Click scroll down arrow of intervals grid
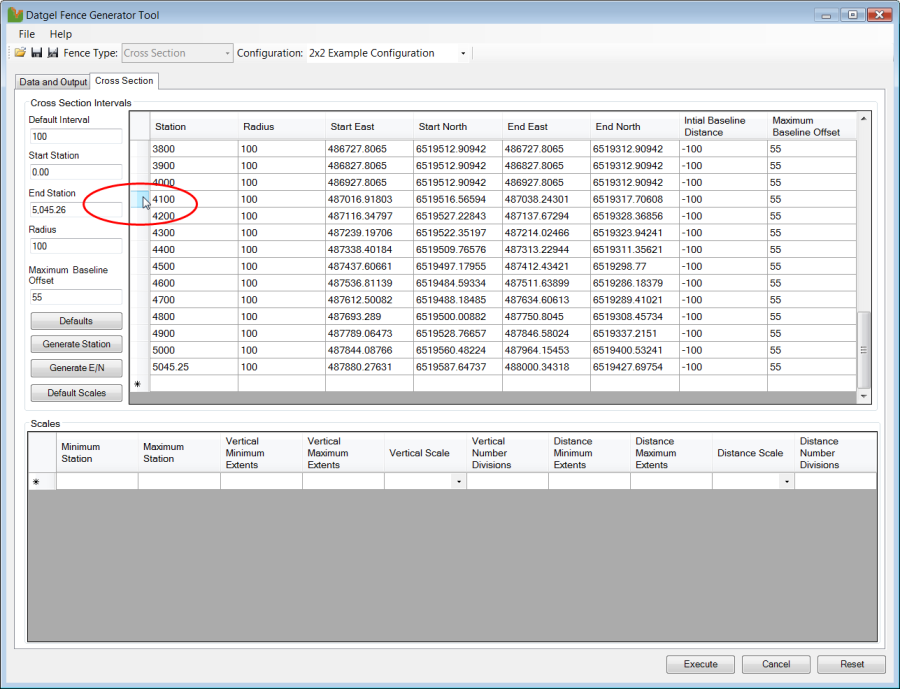The width and height of the screenshot is (900, 689). click(864, 396)
